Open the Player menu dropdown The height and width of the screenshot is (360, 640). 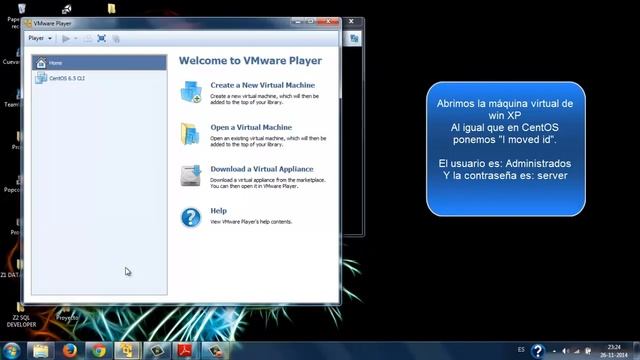point(40,38)
